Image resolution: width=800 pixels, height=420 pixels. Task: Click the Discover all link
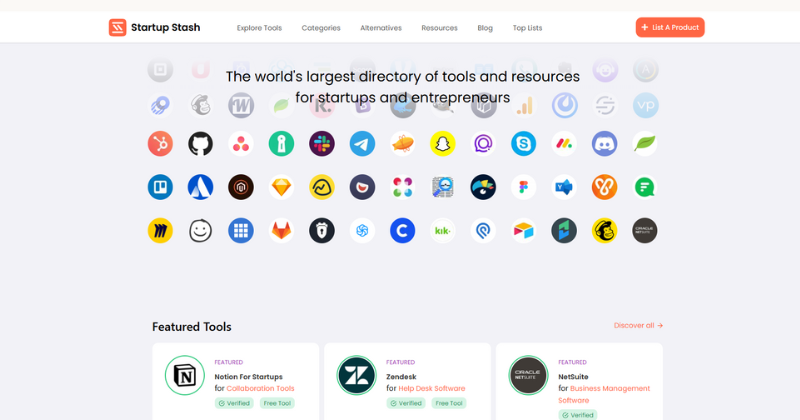pos(638,326)
